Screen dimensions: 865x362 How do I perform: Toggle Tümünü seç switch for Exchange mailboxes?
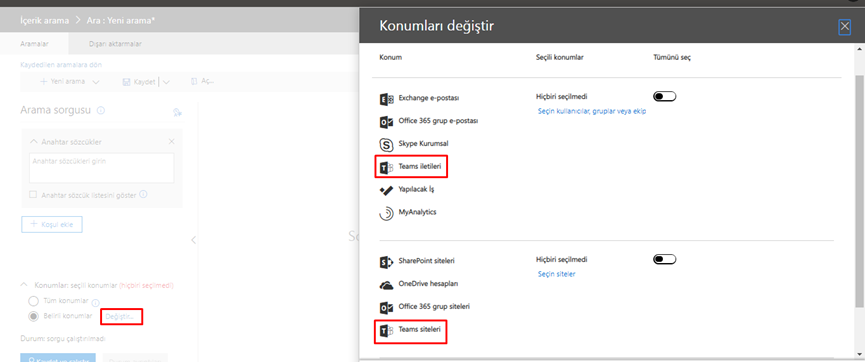[664, 97]
